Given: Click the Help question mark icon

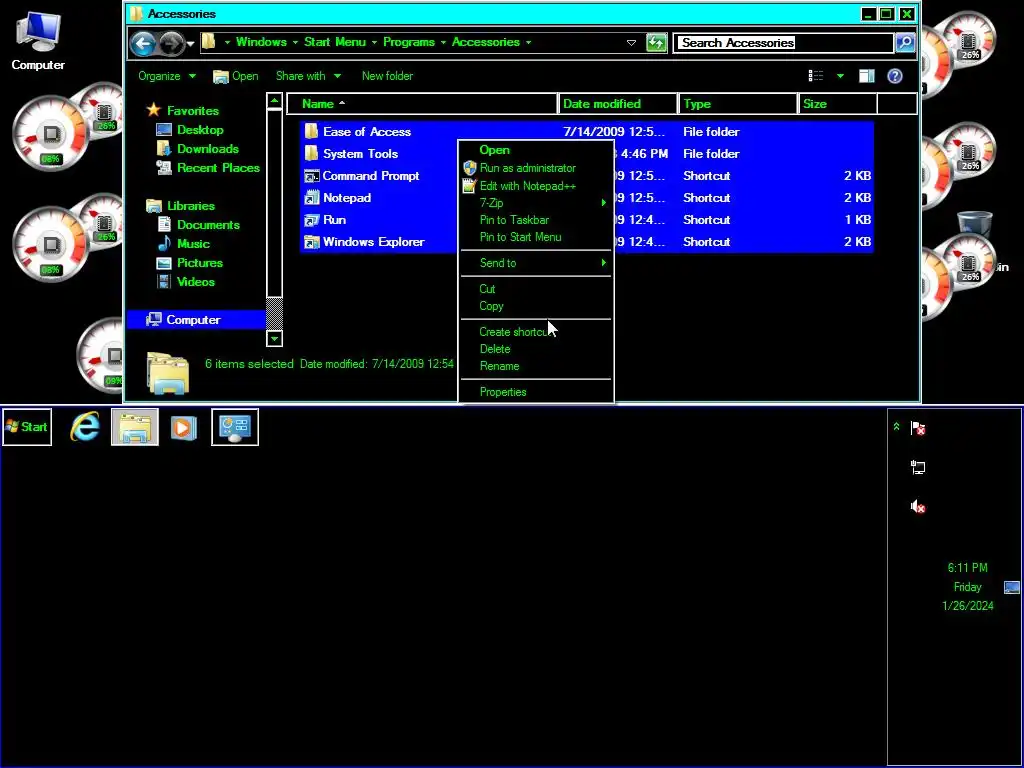Looking at the screenshot, I should tap(895, 76).
